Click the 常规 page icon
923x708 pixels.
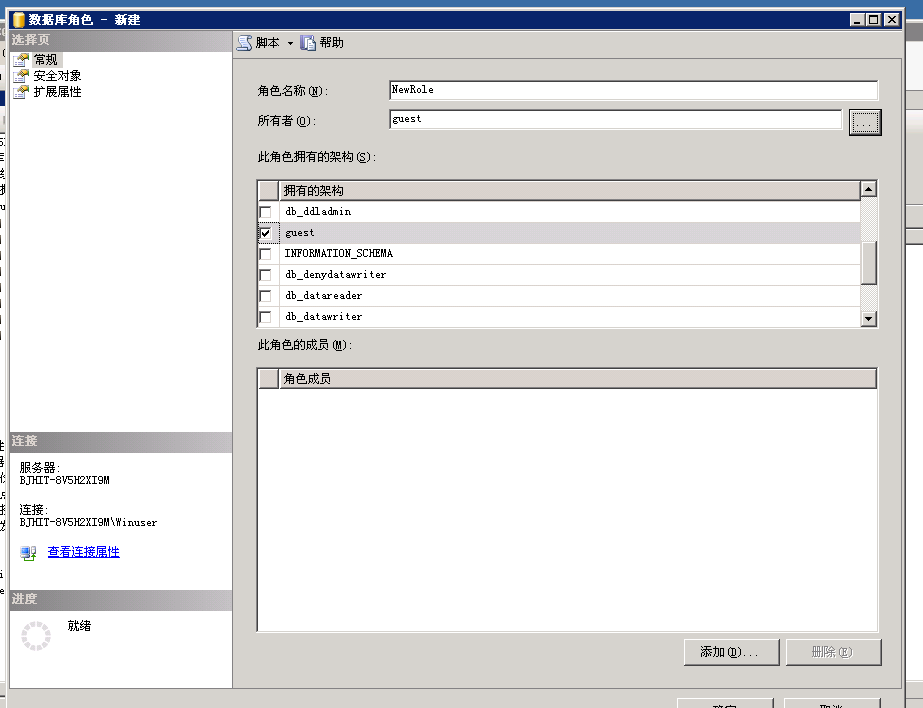(21, 59)
